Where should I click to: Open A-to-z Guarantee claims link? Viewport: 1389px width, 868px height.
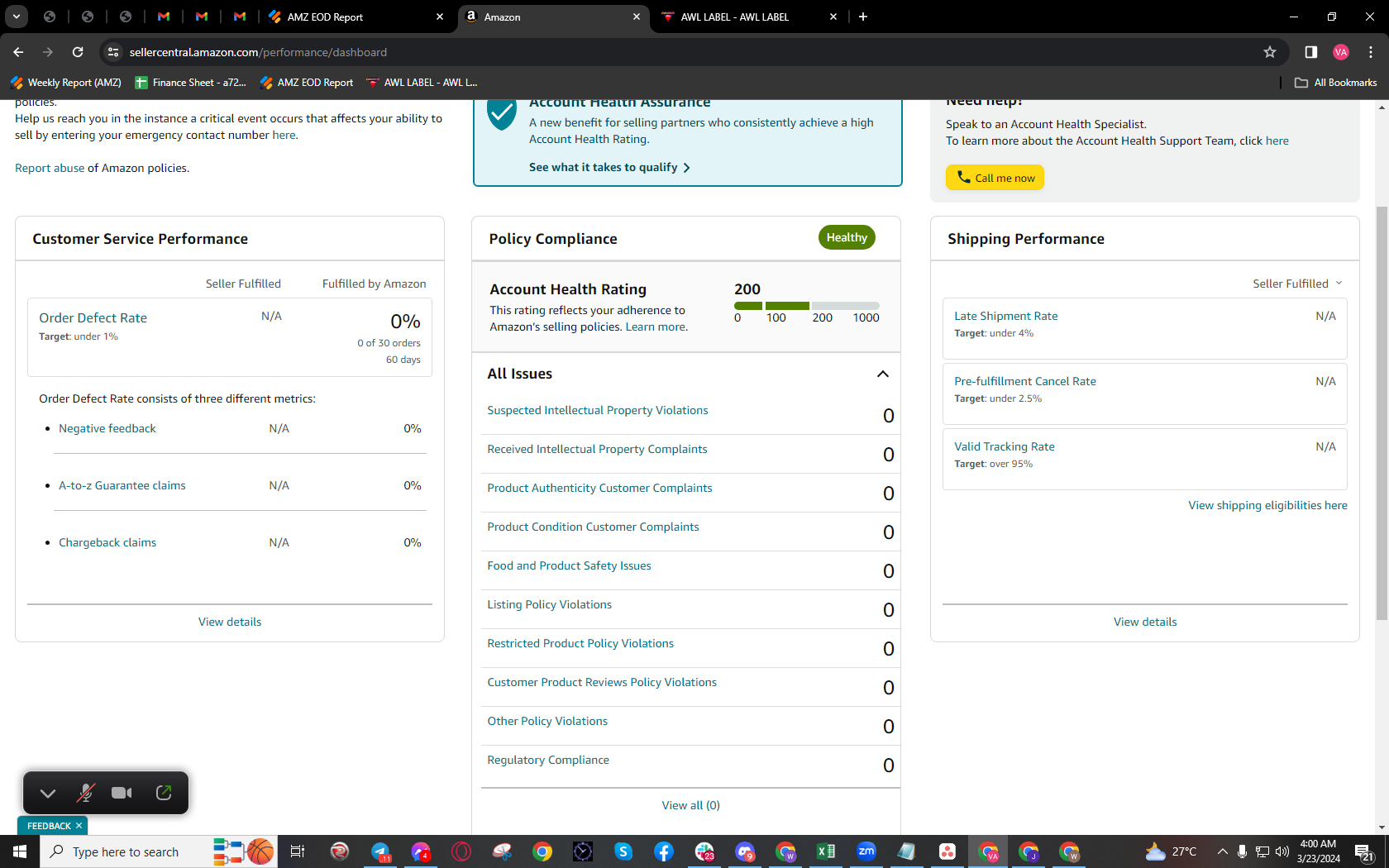tap(122, 485)
